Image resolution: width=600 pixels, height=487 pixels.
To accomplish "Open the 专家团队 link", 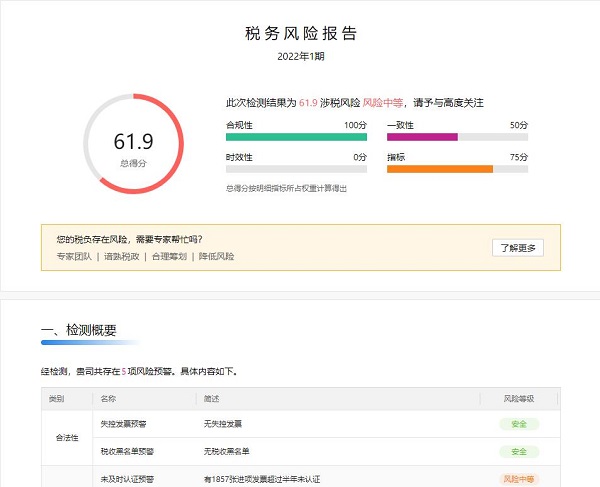I will (x=74, y=256).
